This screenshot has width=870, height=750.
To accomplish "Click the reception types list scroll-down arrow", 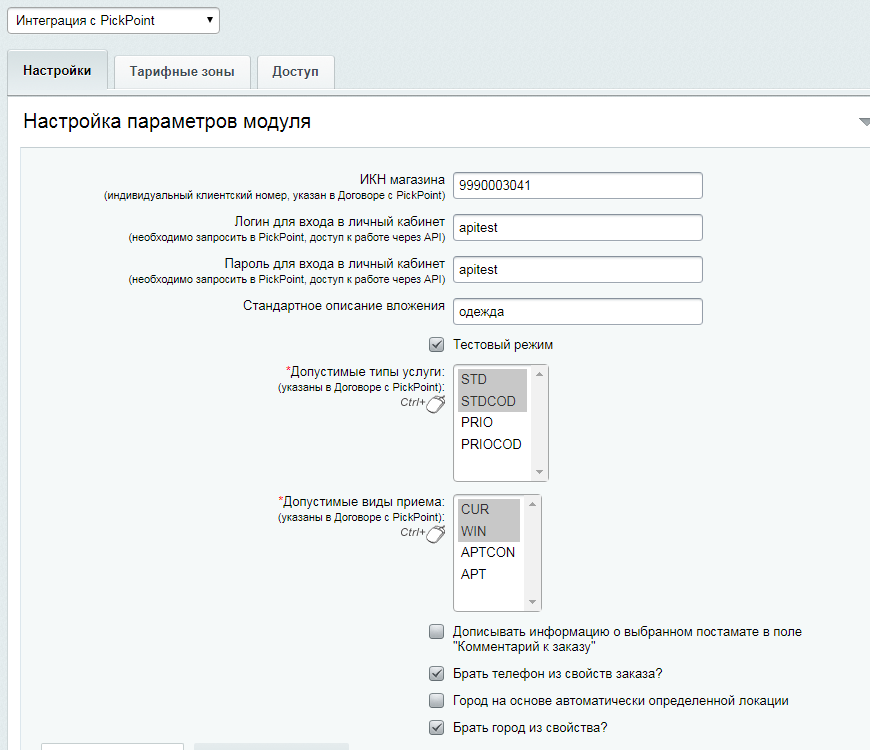I will pyautogui.click(x=533, y=602).
